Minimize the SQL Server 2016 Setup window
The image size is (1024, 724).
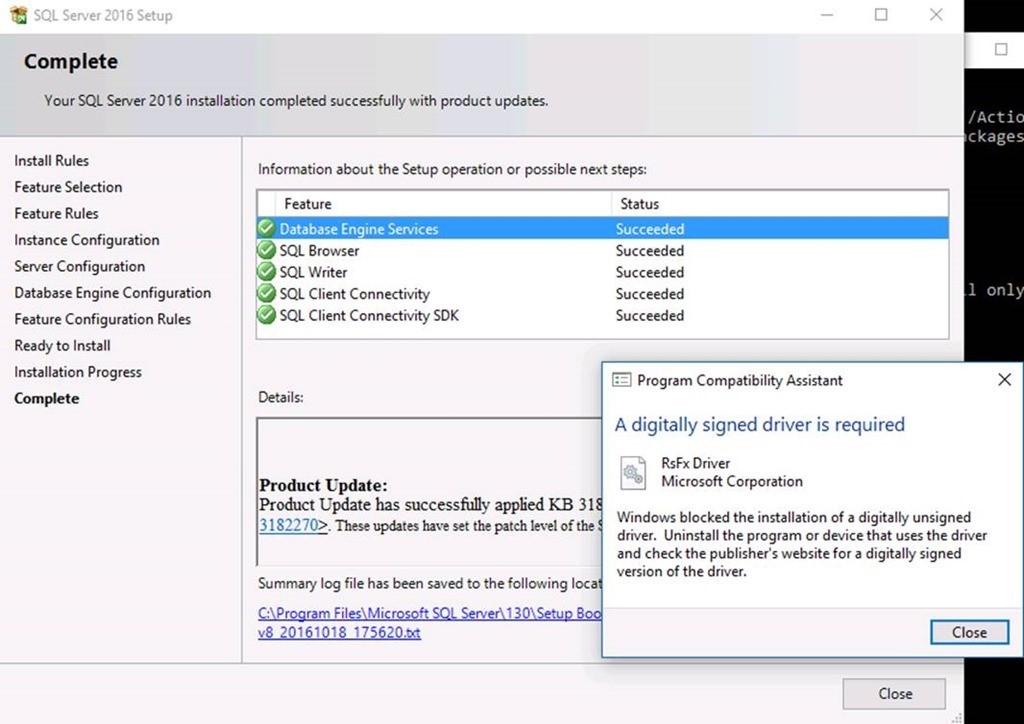click(827, 14)
